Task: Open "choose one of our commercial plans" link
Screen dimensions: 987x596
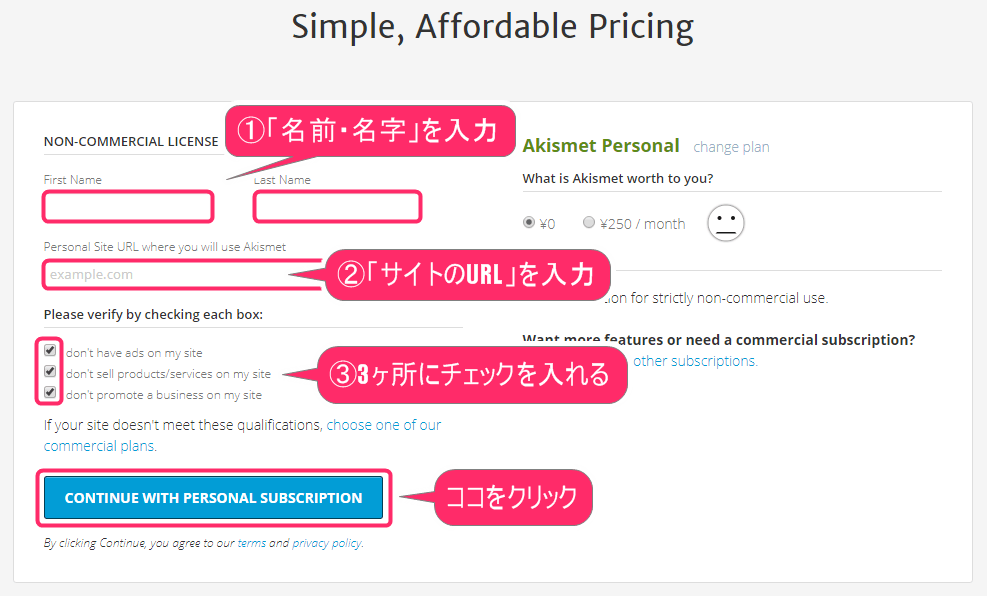Action: (384, 424)
